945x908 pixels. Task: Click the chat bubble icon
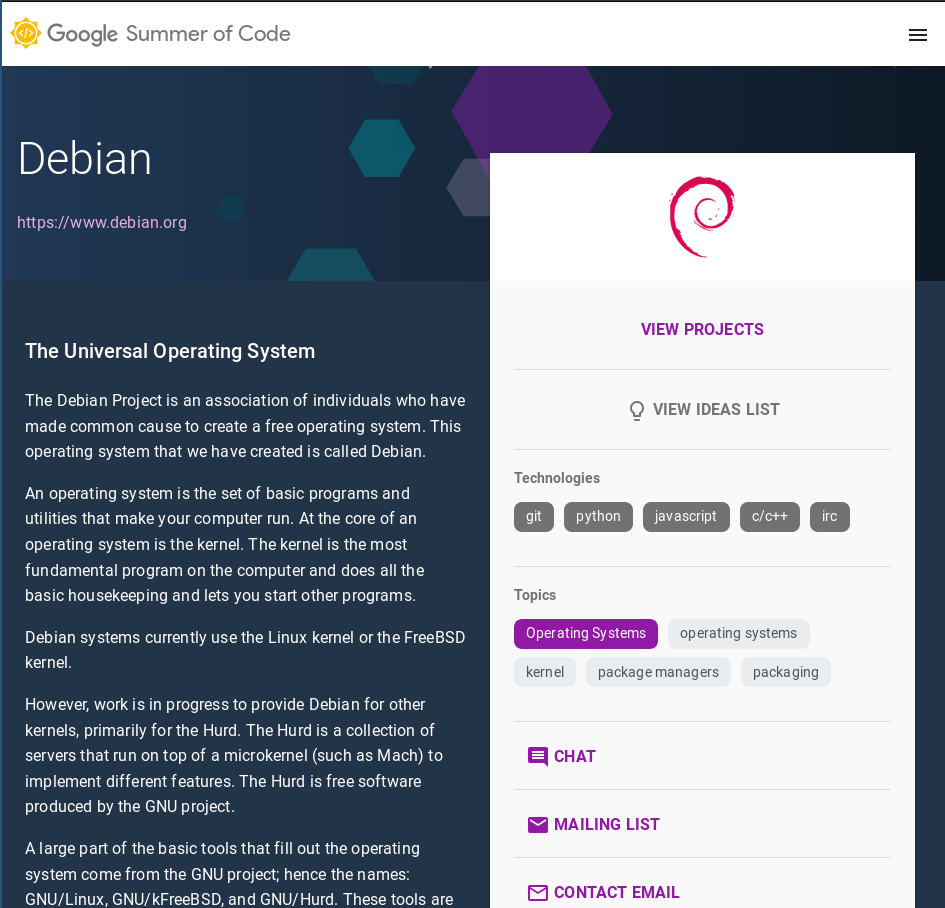click(538, 756)
